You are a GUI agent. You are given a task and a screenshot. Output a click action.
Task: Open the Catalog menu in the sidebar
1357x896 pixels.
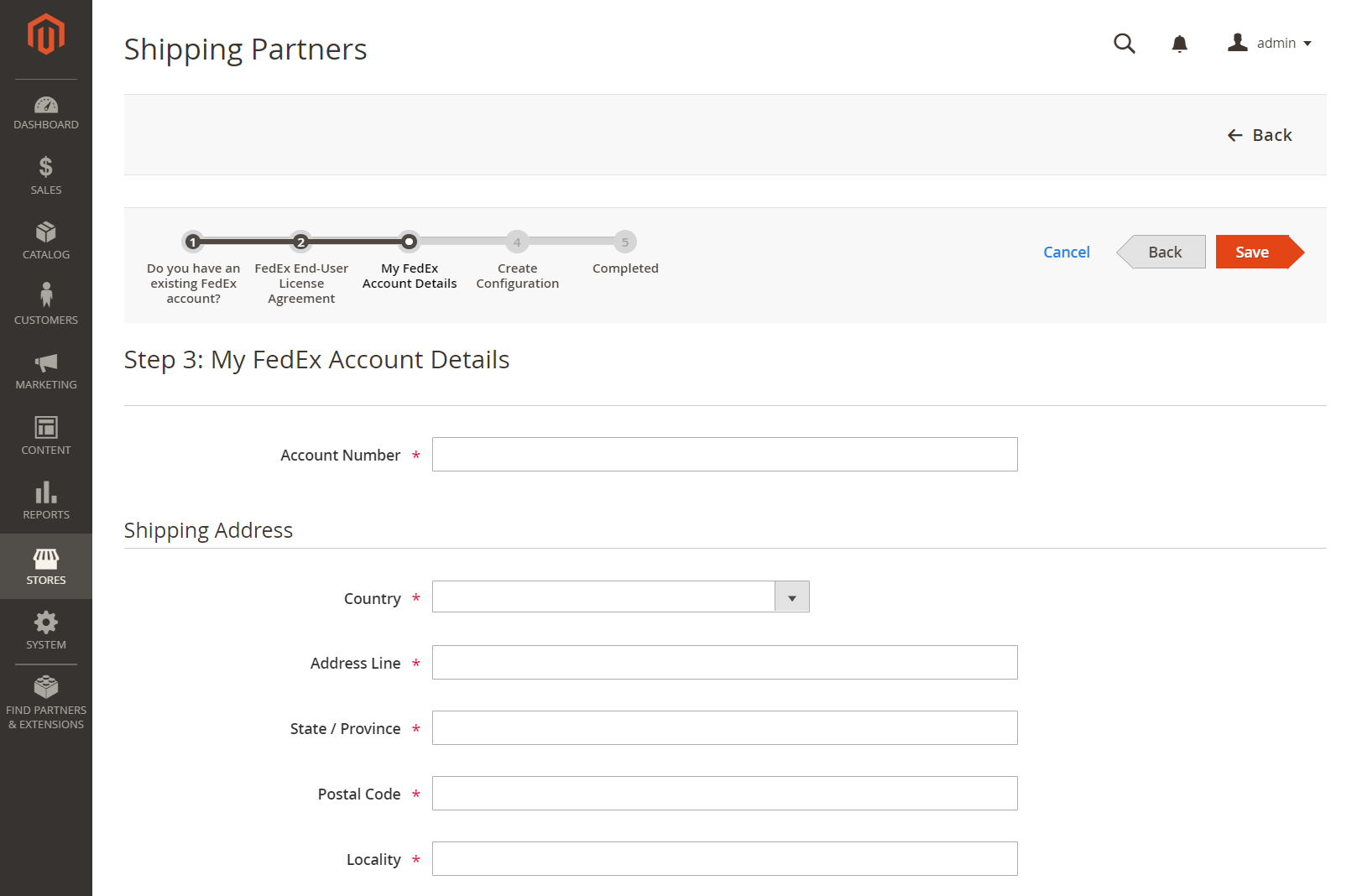pos(46,241)
